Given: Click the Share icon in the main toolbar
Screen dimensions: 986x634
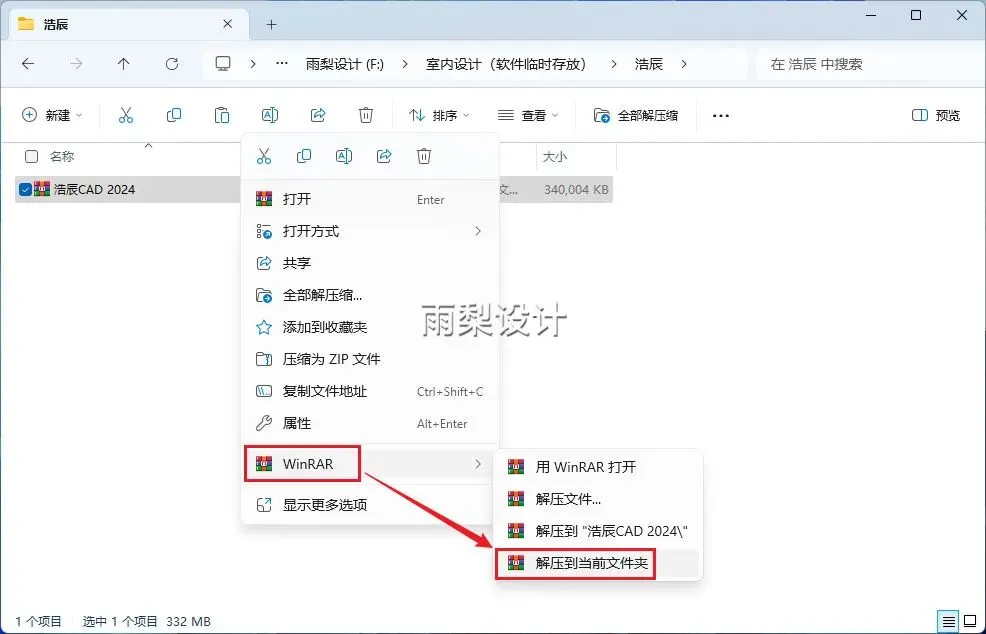Looking at the screenshot, I should [318, 115].
